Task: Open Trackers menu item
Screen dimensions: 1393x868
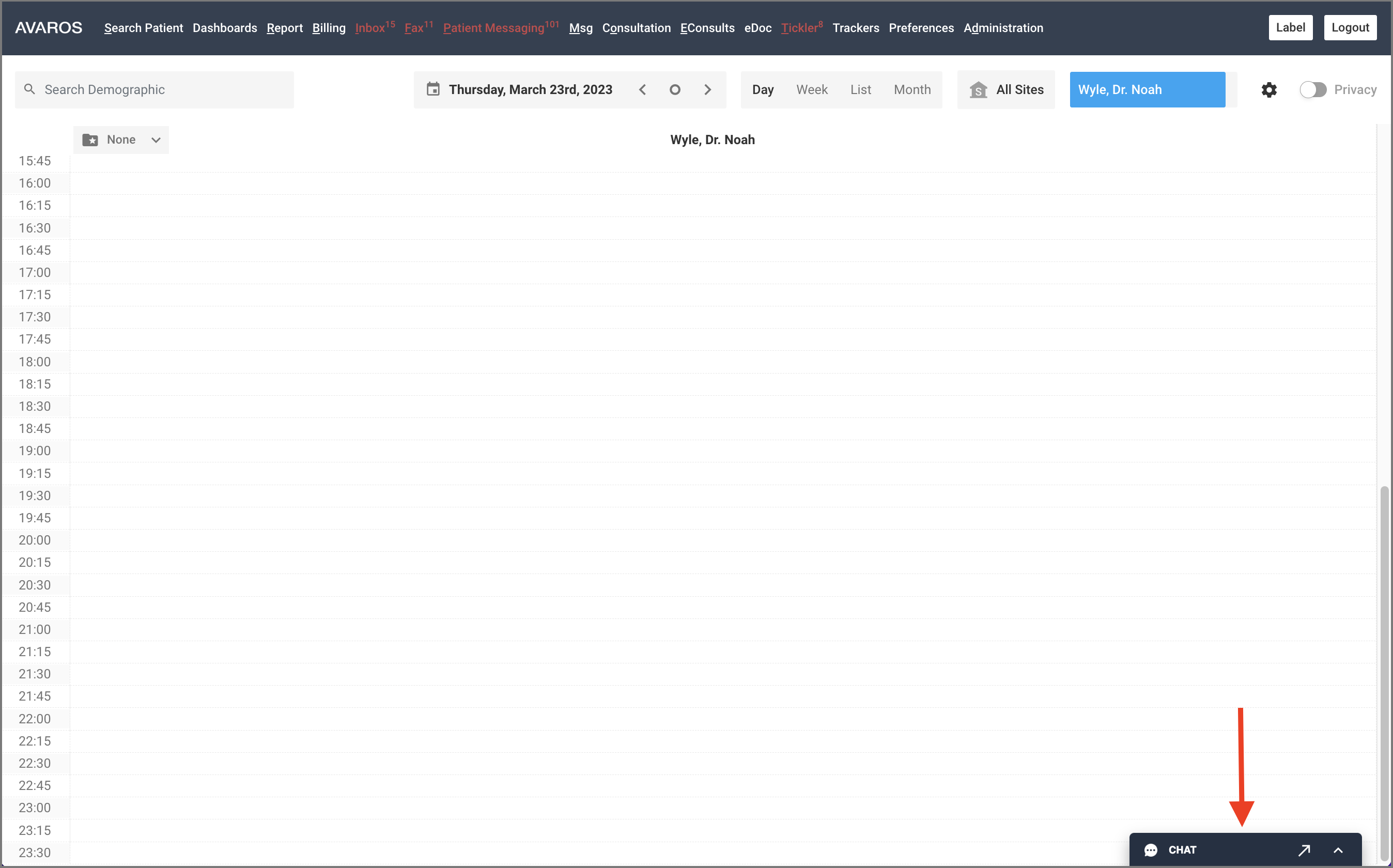Action: point(856,27)
